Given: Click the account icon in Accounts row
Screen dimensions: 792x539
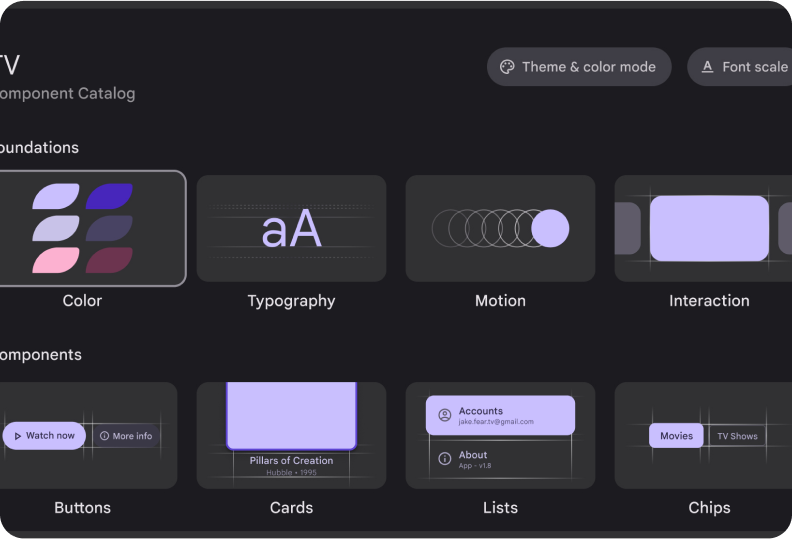Looking at the screenshot, I should tap(445, 415).
